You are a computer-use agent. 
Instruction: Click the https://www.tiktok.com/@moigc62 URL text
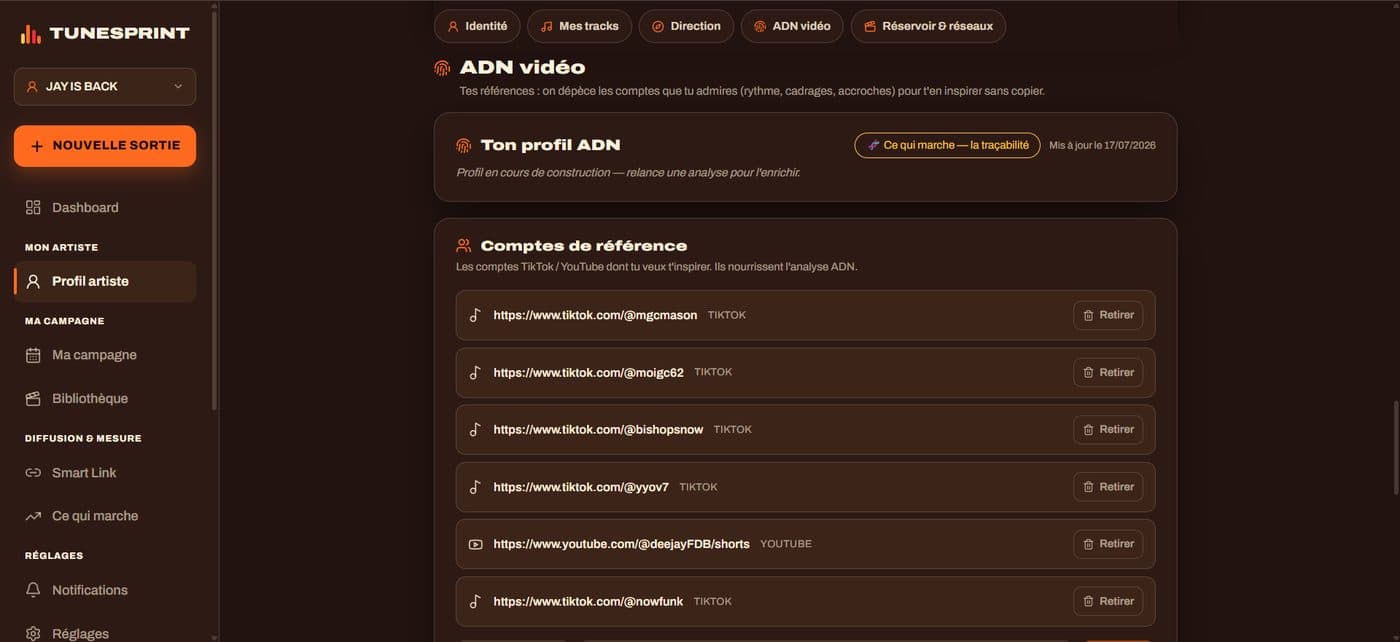point(588,373)
